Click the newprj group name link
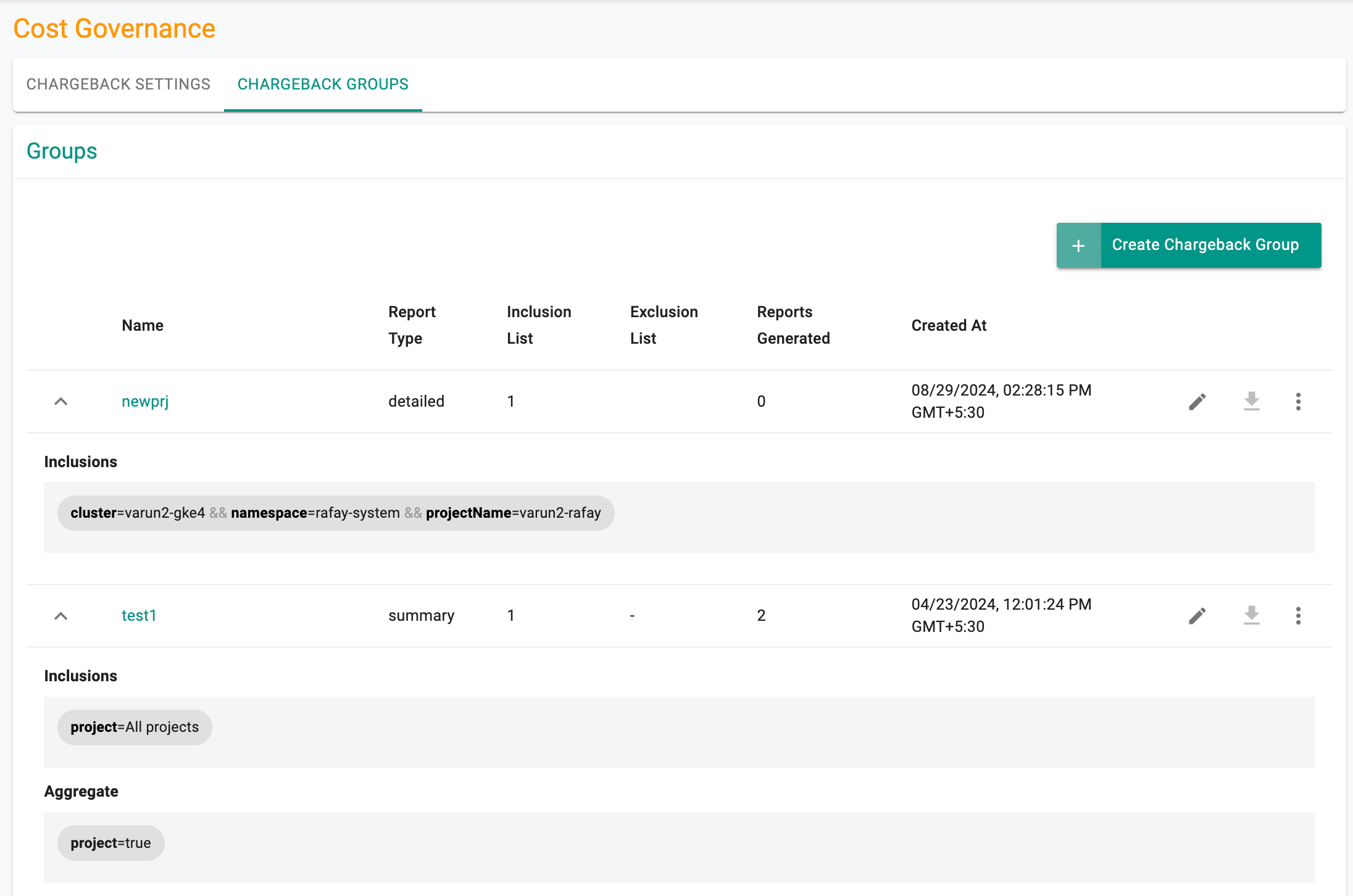Viewport: 1353px width, 896px height. pos(144,400)
